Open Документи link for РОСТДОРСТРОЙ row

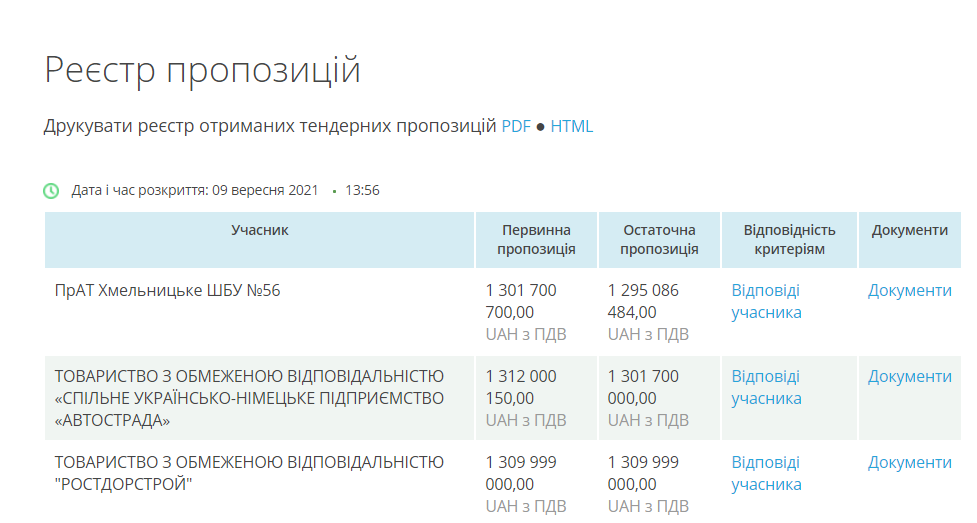tap(910, 463)
